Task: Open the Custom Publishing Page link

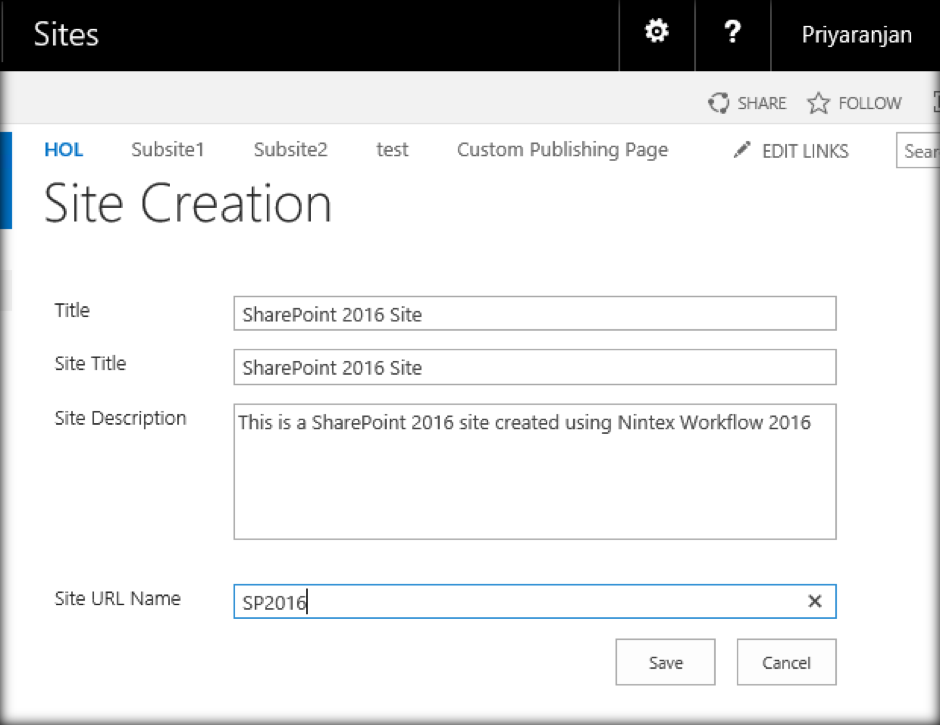Action: pyautogui.click(x=562, y=150)
